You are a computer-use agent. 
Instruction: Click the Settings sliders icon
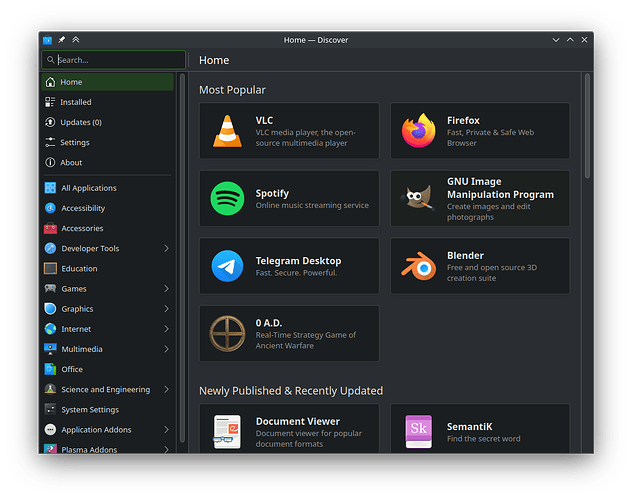click(50, 142)
